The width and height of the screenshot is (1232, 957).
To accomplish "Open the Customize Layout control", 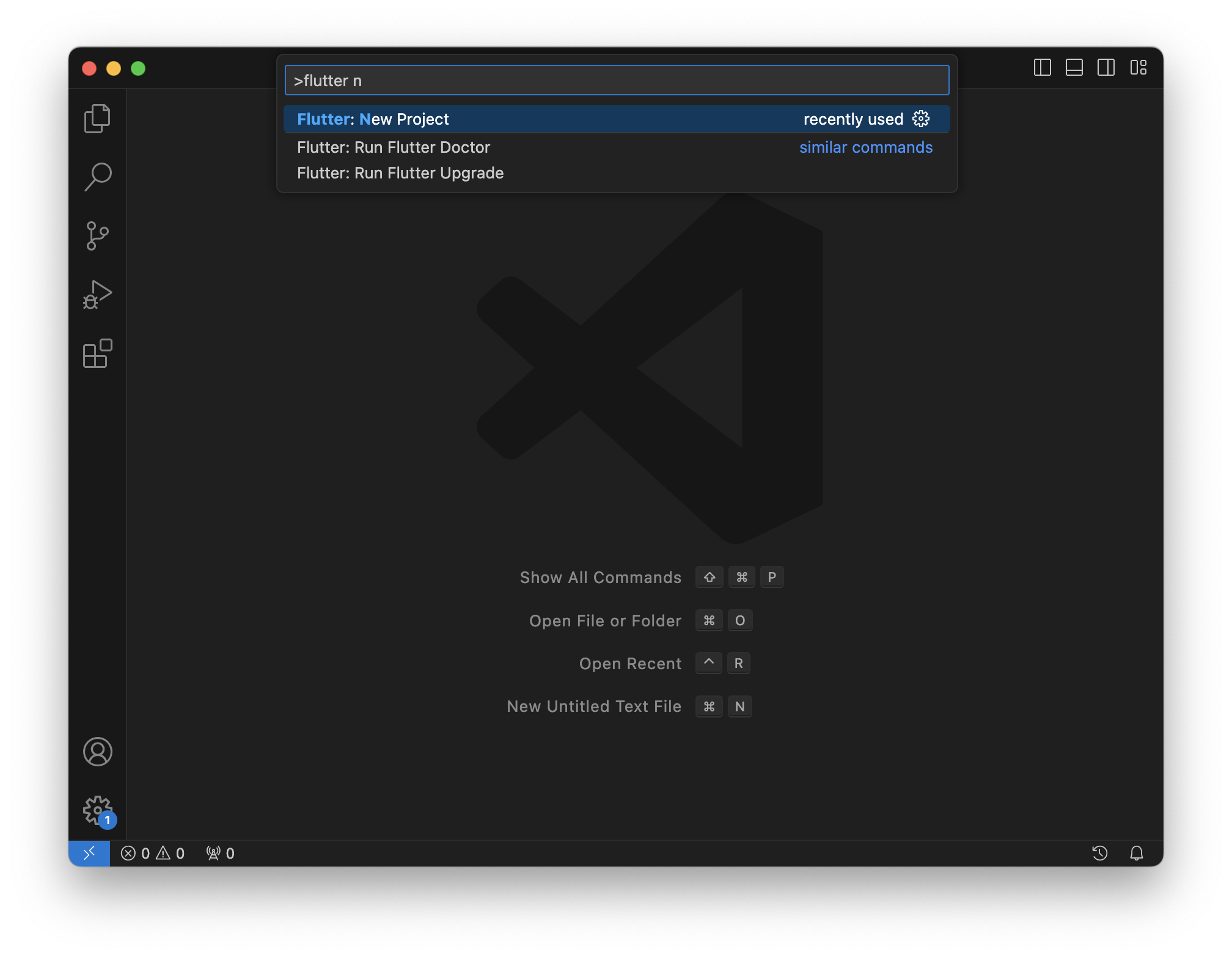I will pos(1139,68).
